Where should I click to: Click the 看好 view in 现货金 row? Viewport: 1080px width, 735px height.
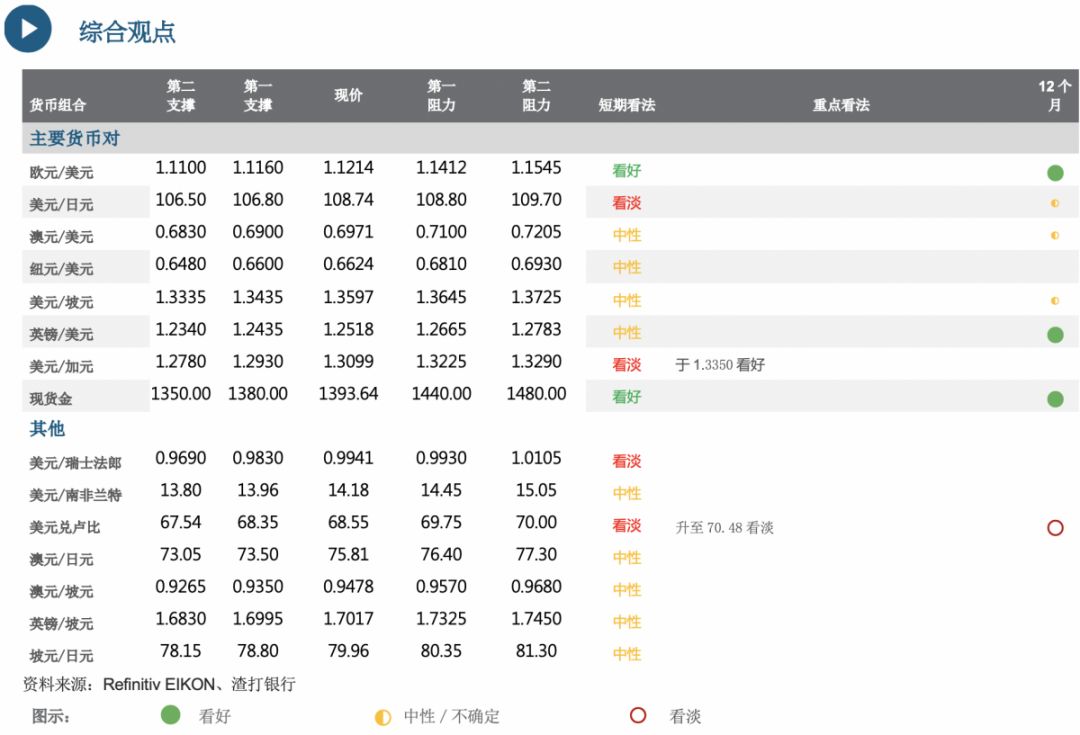627,396
